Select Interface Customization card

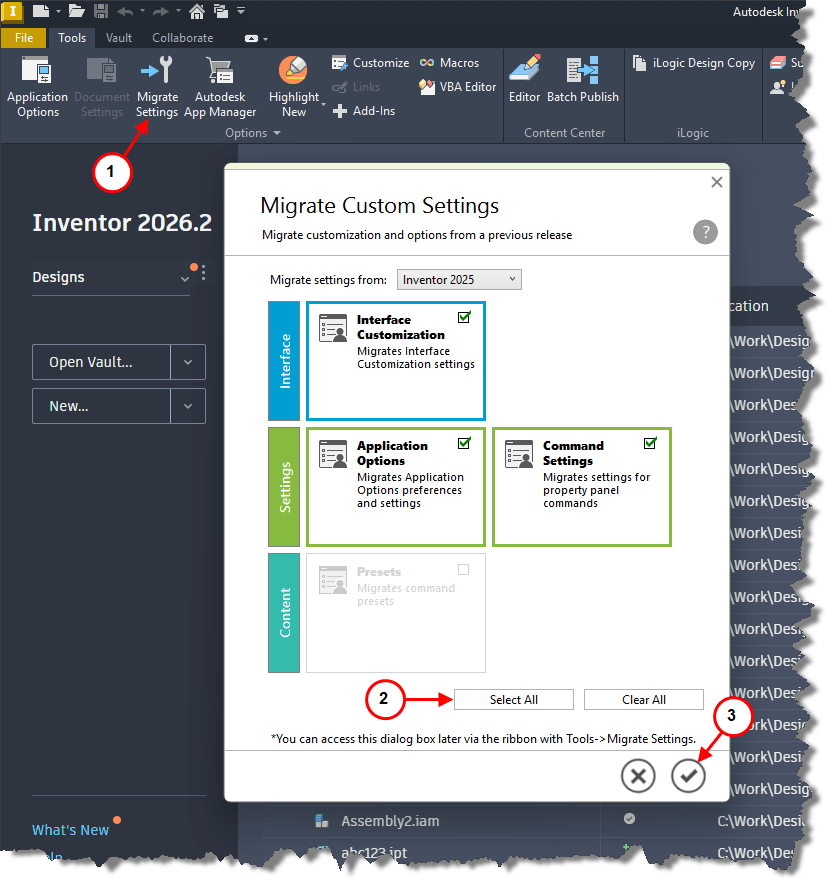(x=396, y=361)
